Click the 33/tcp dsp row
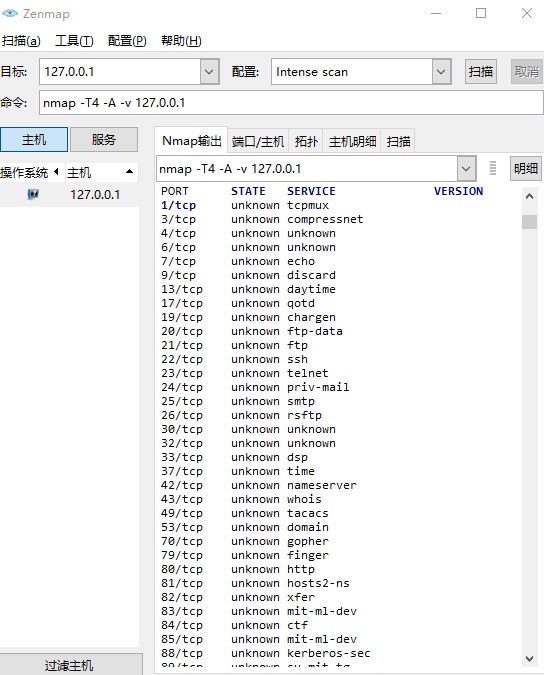Screen dimensions: 544x675 pos(235,458)
